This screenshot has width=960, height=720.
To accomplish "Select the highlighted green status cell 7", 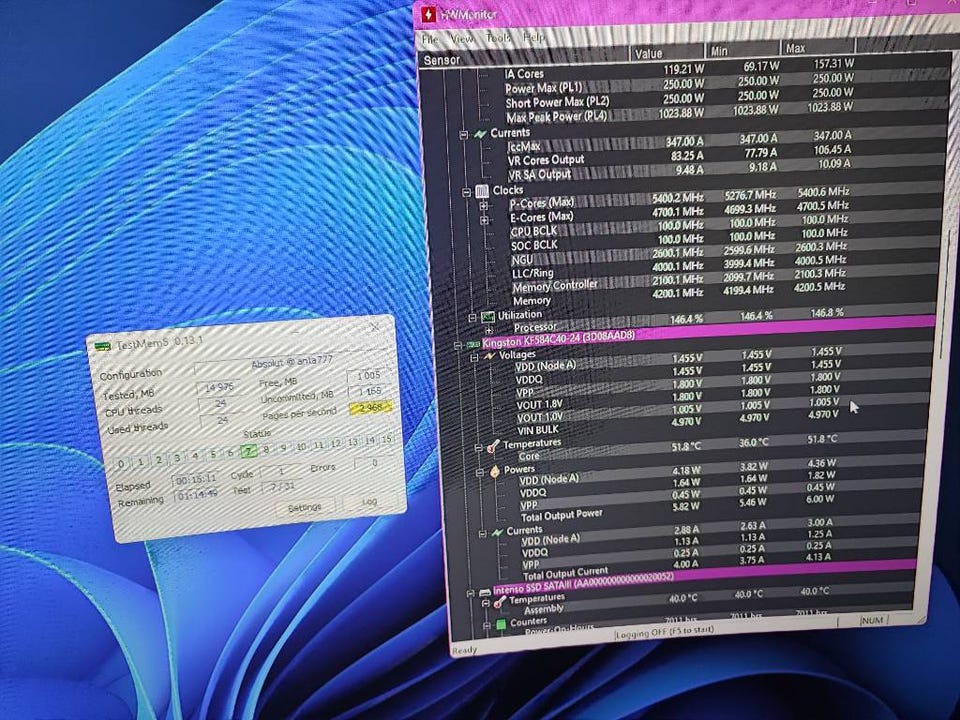I will 248,452.
